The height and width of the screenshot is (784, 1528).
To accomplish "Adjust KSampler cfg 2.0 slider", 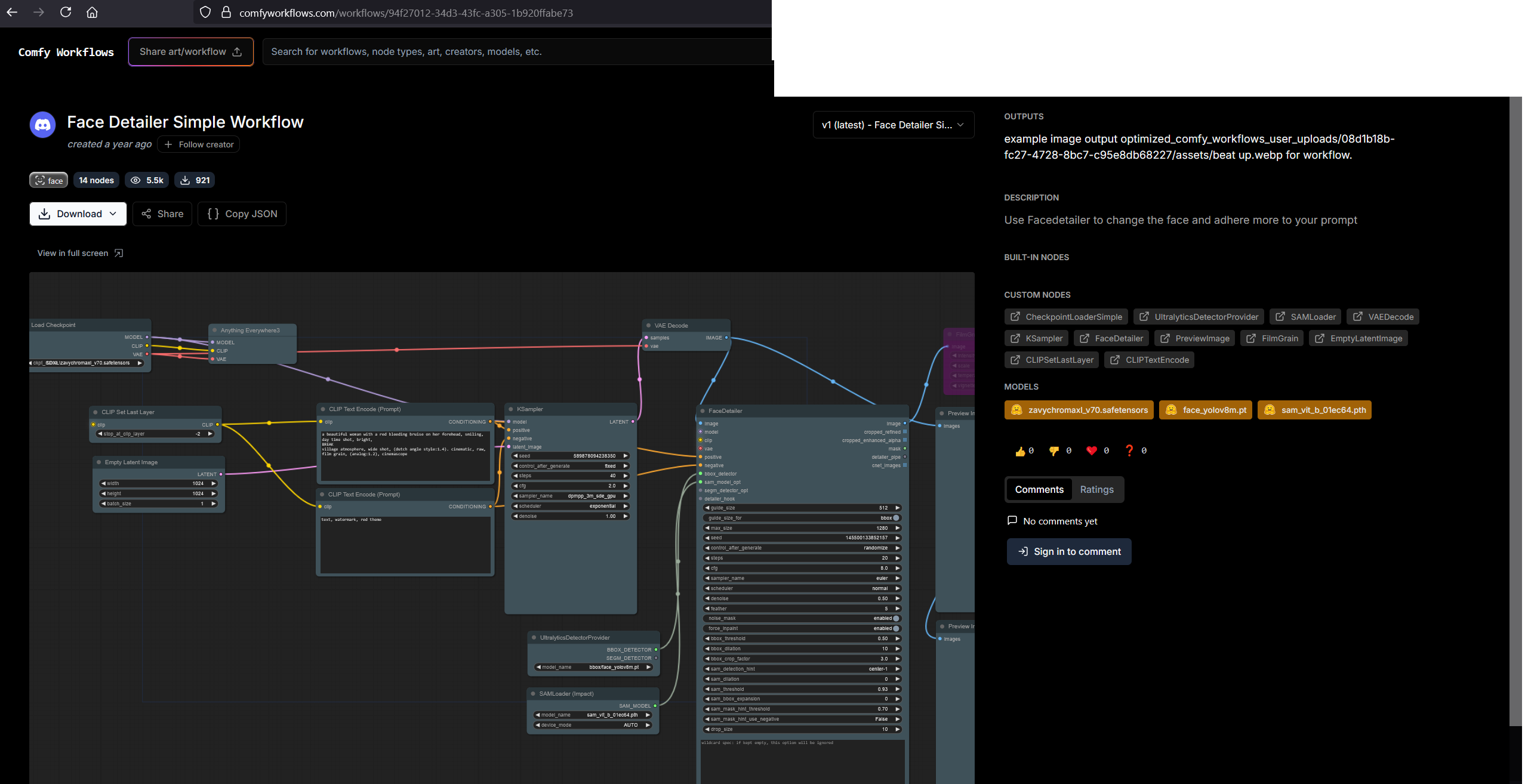I will pyautogui.click(x=571, y=486).
